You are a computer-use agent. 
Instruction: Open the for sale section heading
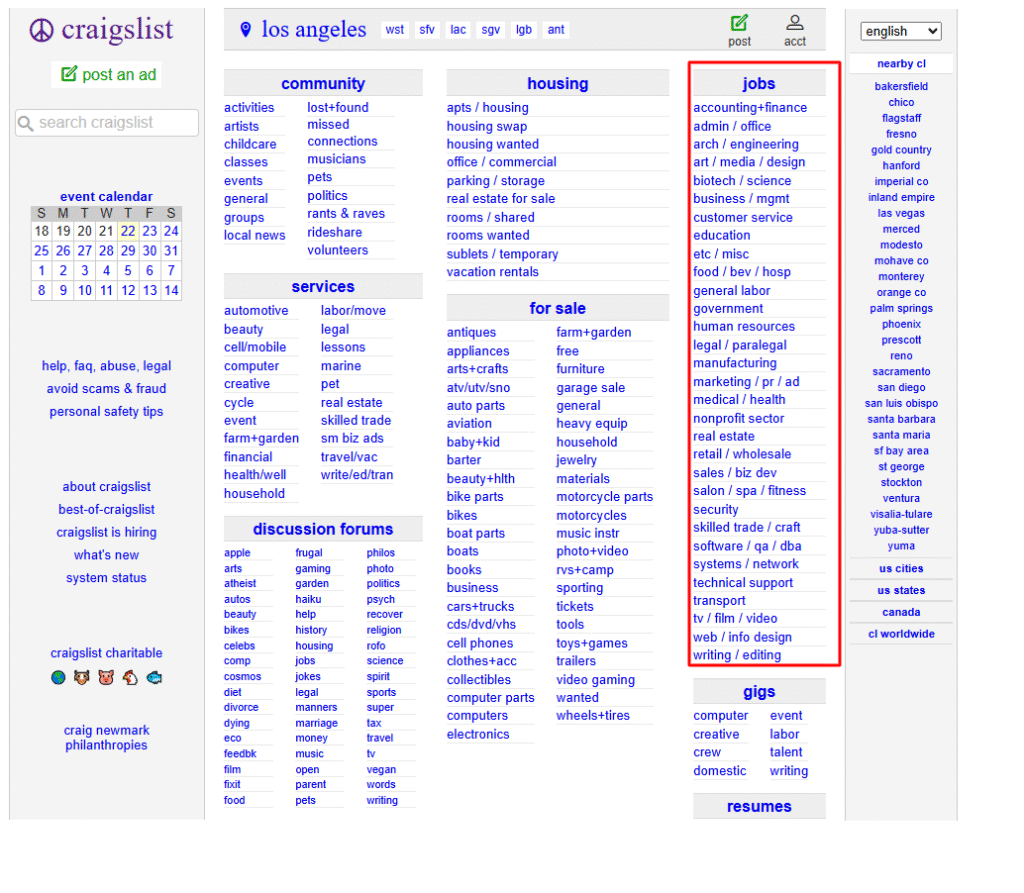[558, 308]
